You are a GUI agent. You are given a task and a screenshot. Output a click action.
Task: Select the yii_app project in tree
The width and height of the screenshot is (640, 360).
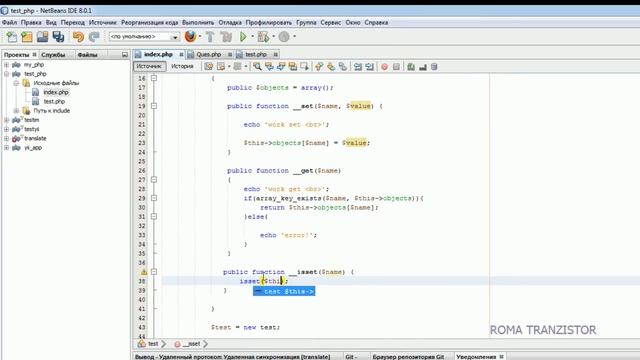(33, 148)
